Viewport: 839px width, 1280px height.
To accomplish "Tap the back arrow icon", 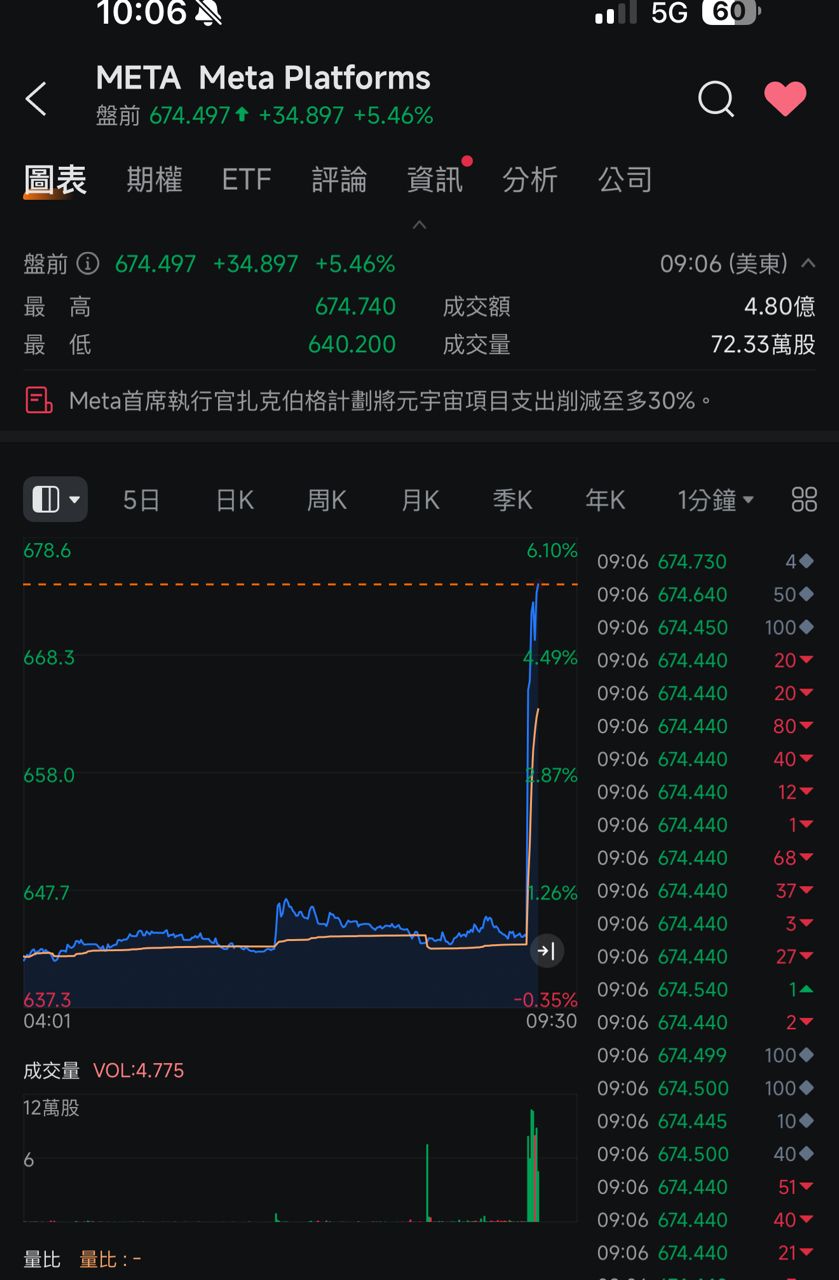I will [x=36, y=99].
